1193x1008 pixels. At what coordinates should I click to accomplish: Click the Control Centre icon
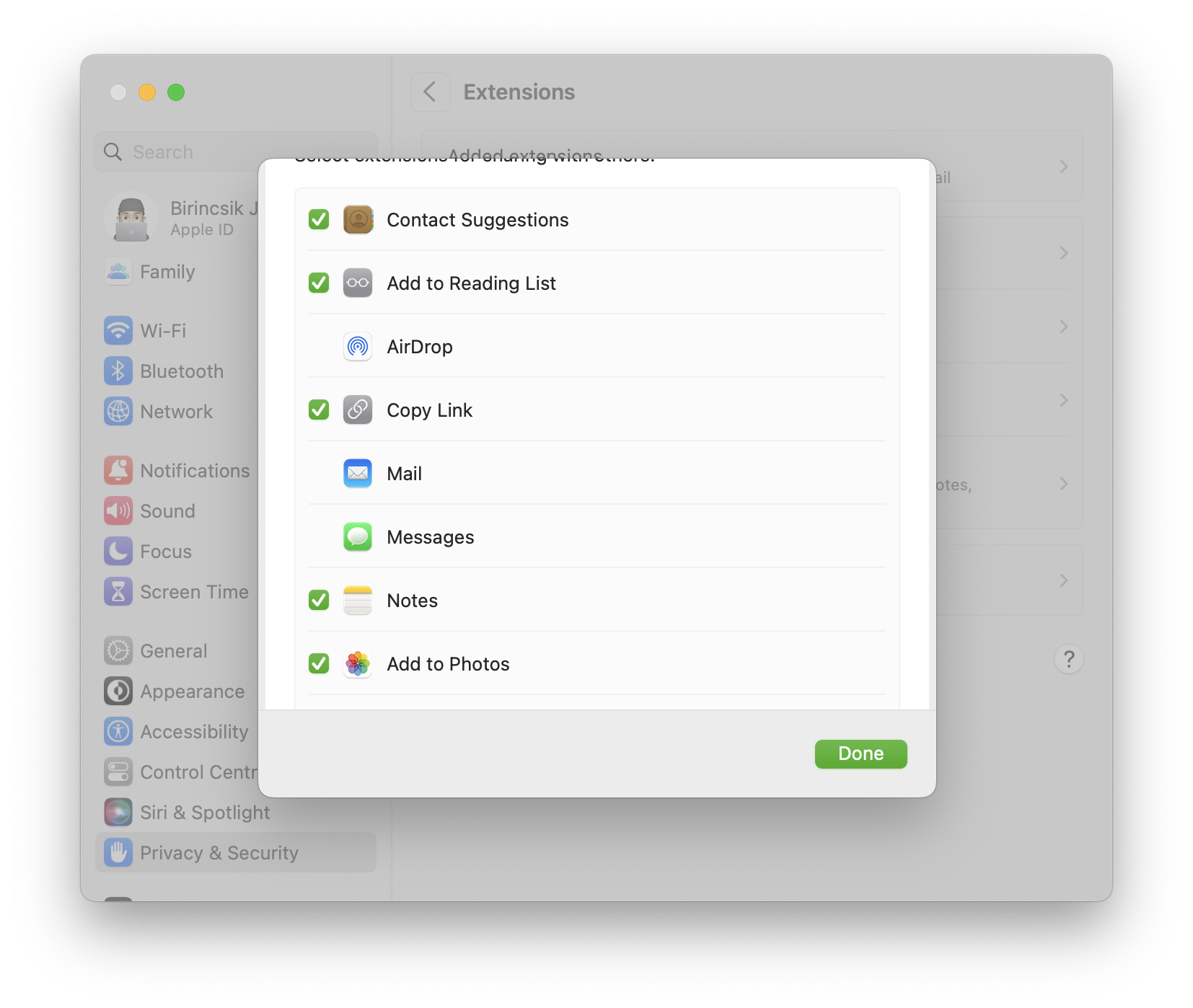(118, 772)
